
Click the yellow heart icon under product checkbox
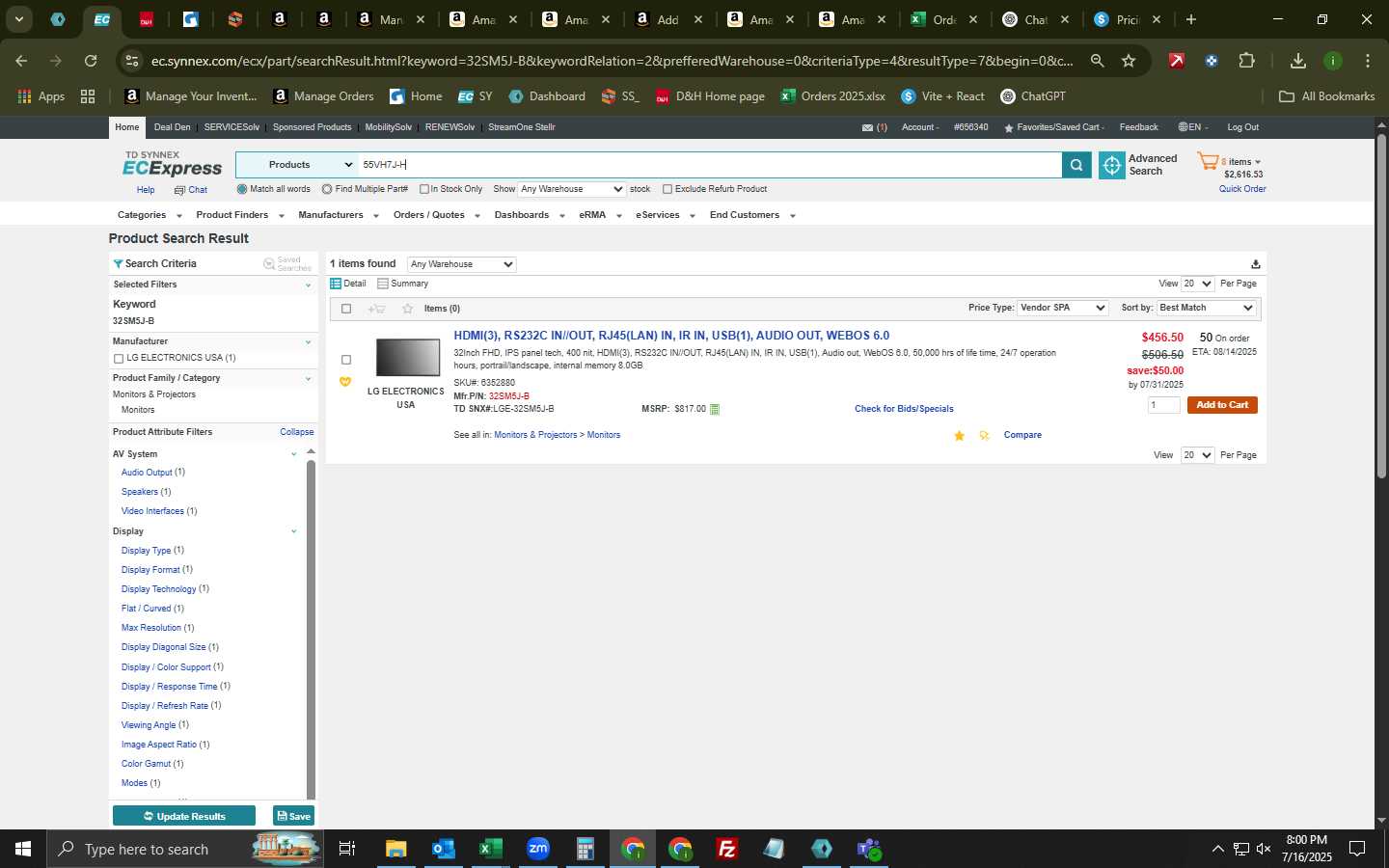(x=345, y=382)
